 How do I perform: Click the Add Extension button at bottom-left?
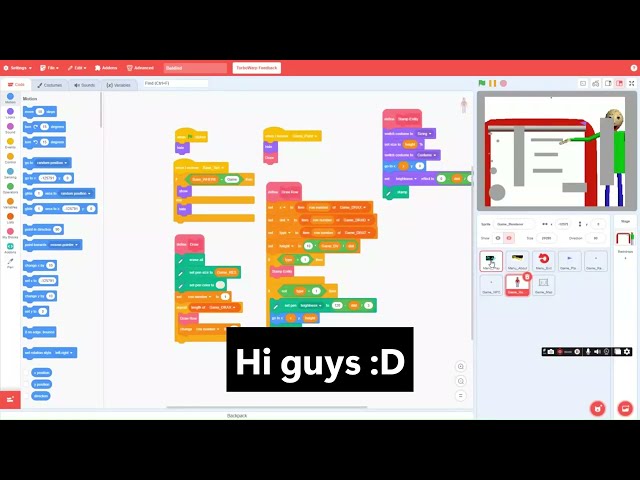coord(10,400)
